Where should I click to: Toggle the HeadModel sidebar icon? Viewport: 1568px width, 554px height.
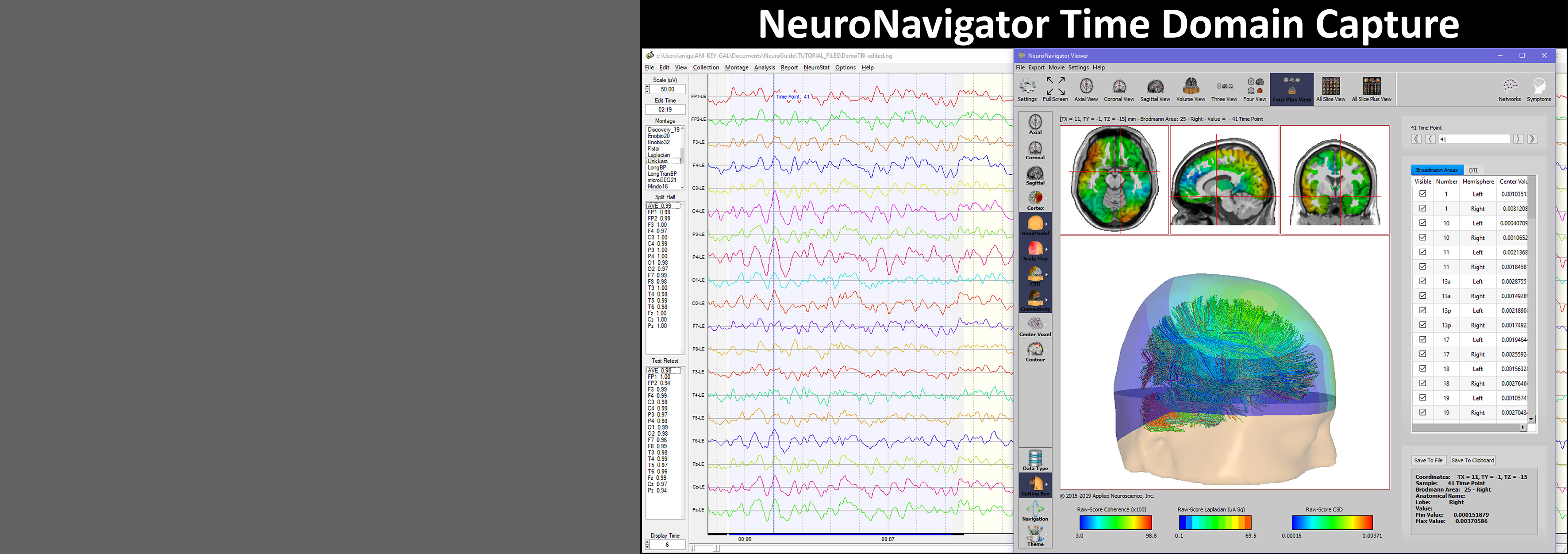click(x=1035, y=225)
